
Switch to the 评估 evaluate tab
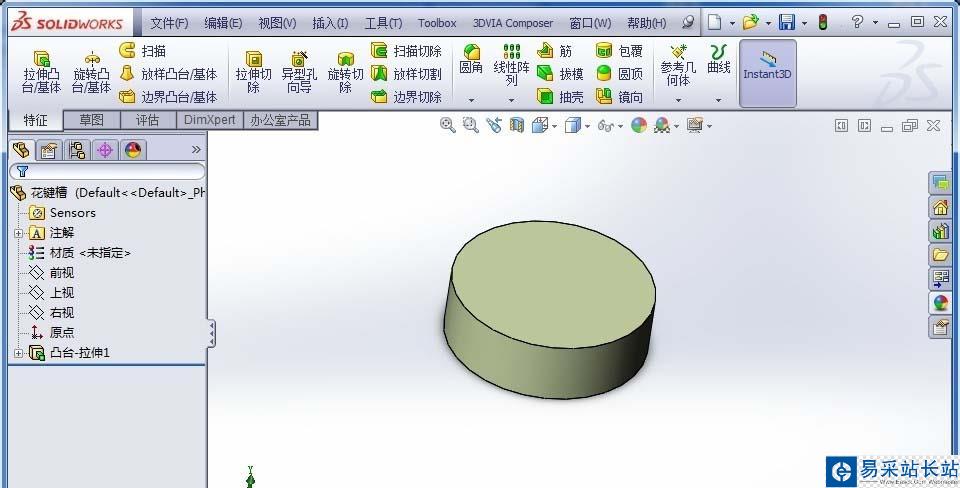click(x=148, y=120)
